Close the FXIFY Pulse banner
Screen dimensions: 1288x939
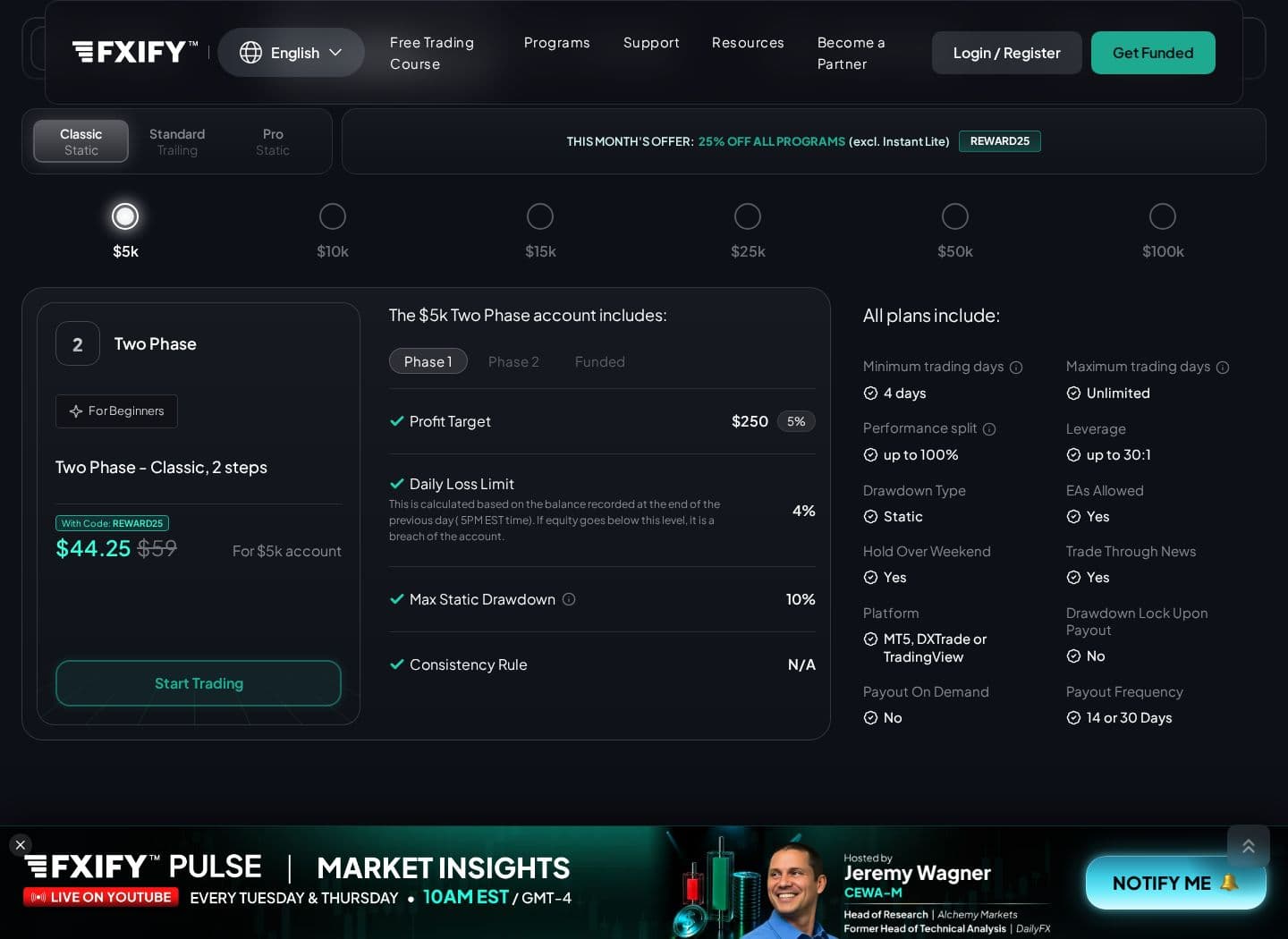click(21, 845)
